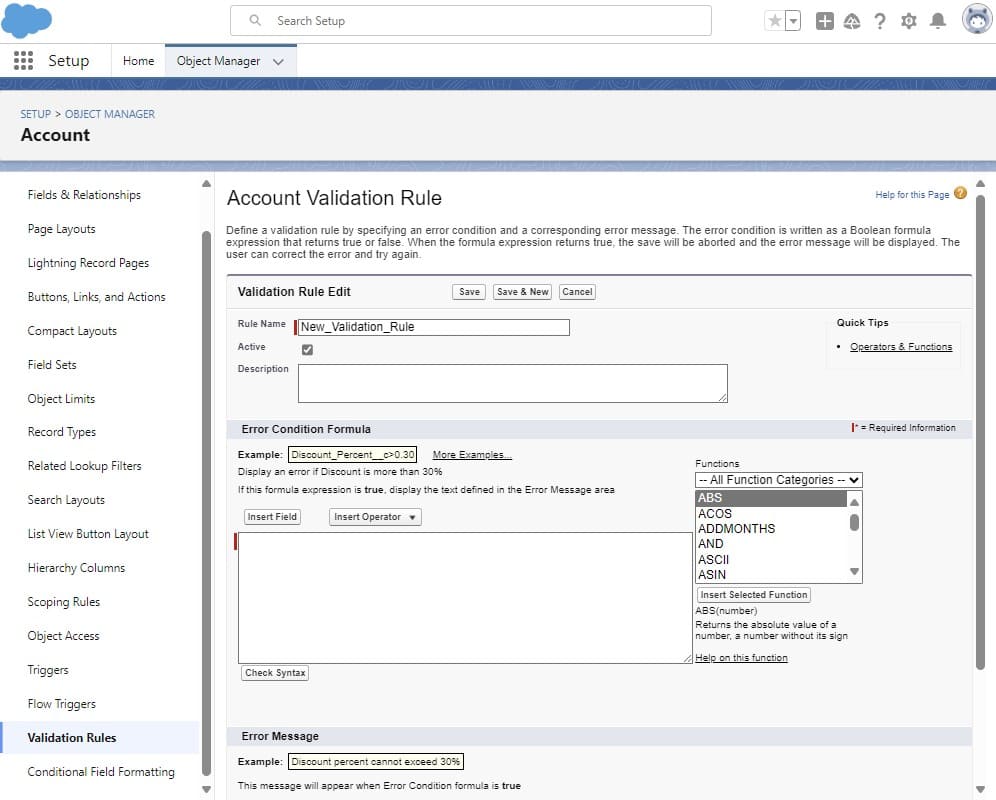Focus the Search Setup box
Viewport: 996px width, 800px height.
point(471,21)
